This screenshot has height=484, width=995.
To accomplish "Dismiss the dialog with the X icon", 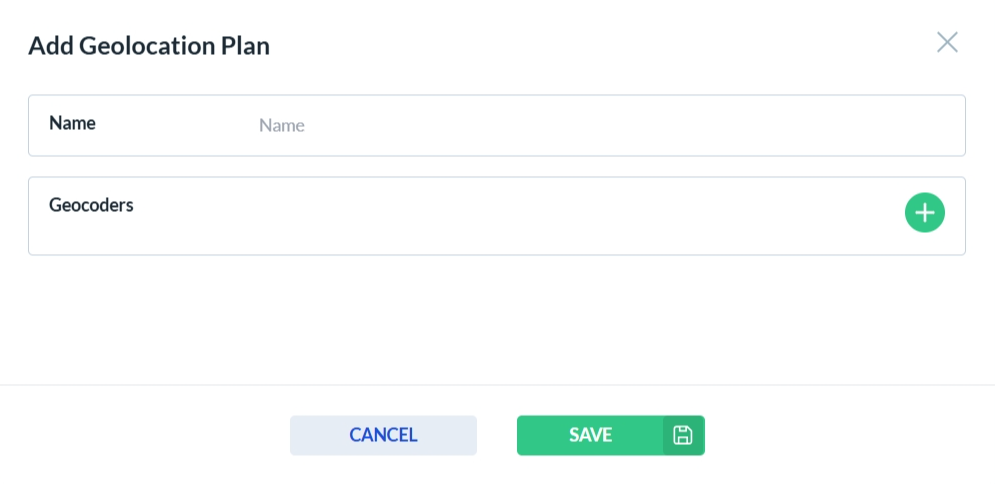I will point(946,42).
